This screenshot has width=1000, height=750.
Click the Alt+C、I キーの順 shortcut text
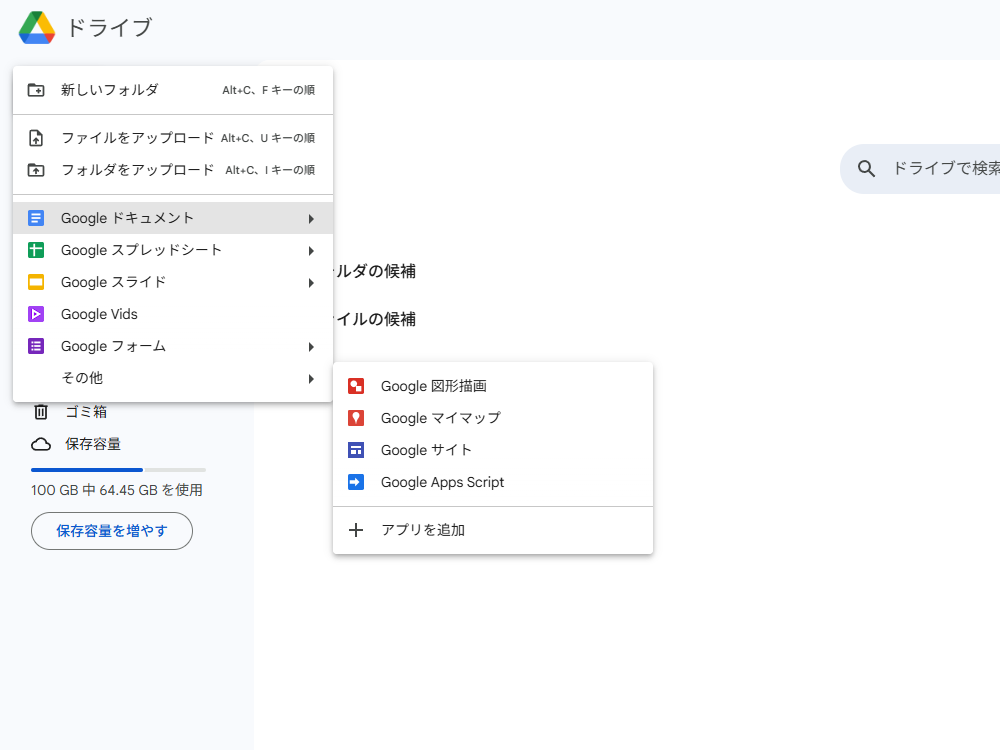pyautogui.click(x=270, y=170)
